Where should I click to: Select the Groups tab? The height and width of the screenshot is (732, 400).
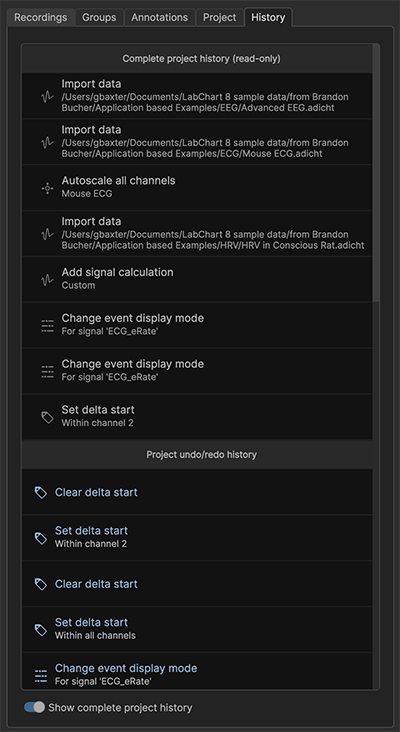[99, 18]
